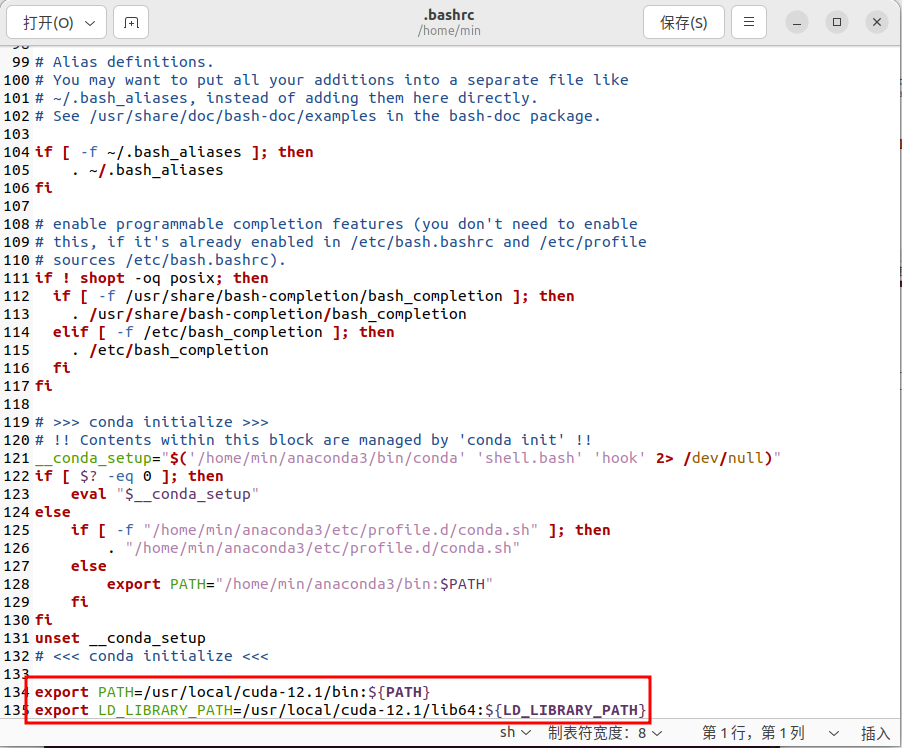Viewport: 902px width, 748px height.
Task: Click 'elif' keyword on line 114
Action: tap(71, 331)
